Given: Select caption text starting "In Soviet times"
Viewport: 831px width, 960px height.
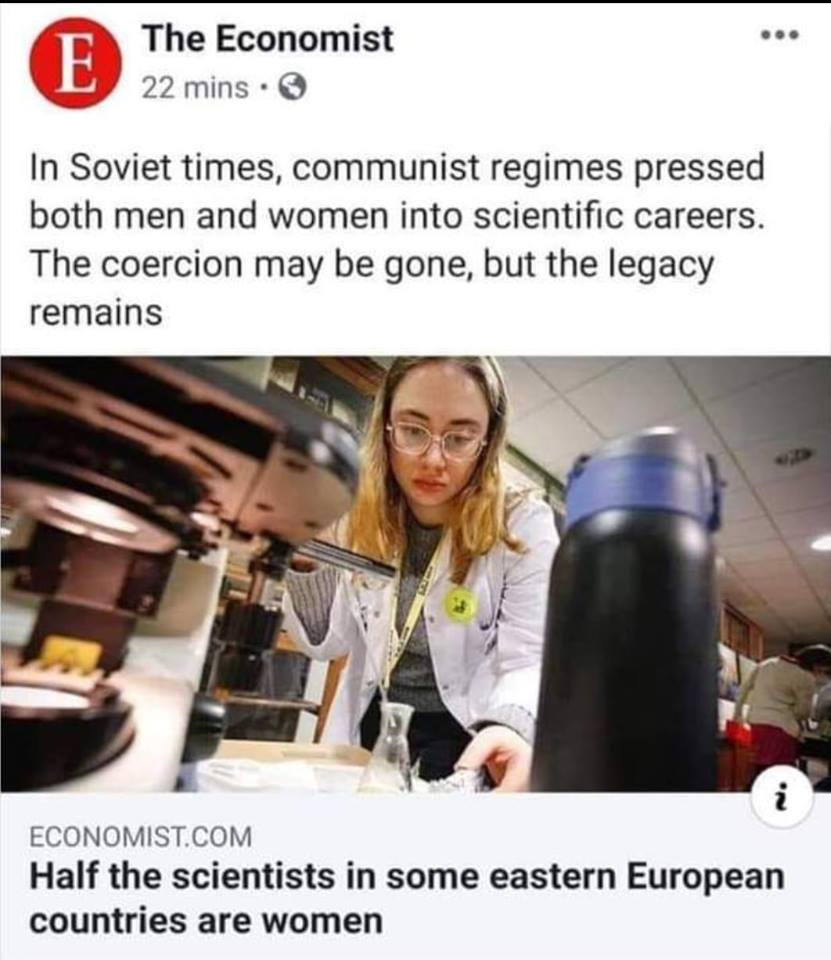Looking at the screenshot, I should coord(398,240).
